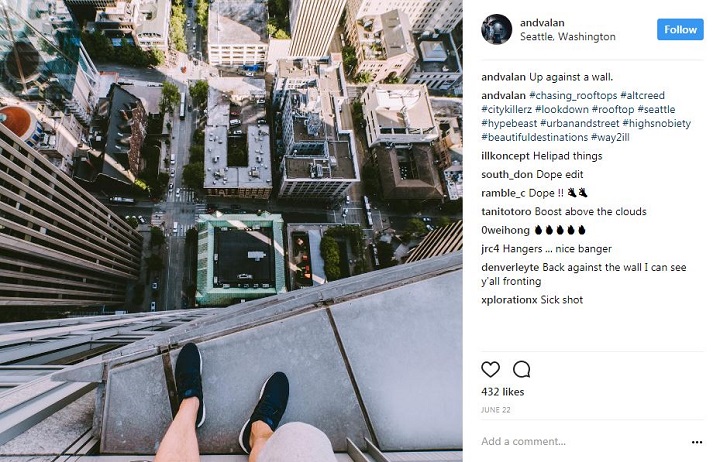The image size is (720, 462).
Task: Open hashtag #altcreed
Action: (642, 96)
